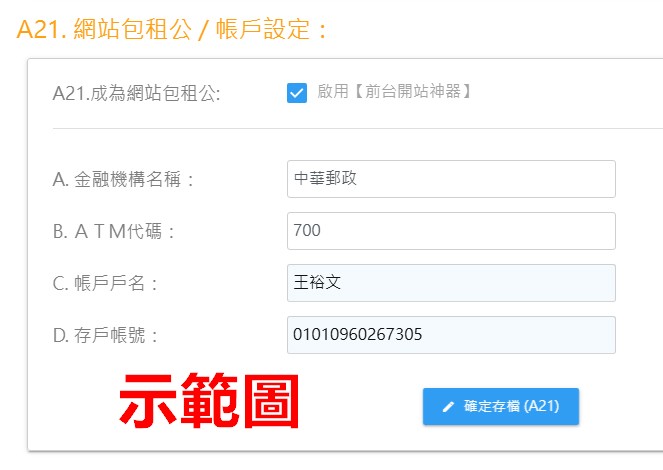The image size is (663, 470).
Task: Click the B. ATM代碼 label
Action: click(x=114, y=232)
